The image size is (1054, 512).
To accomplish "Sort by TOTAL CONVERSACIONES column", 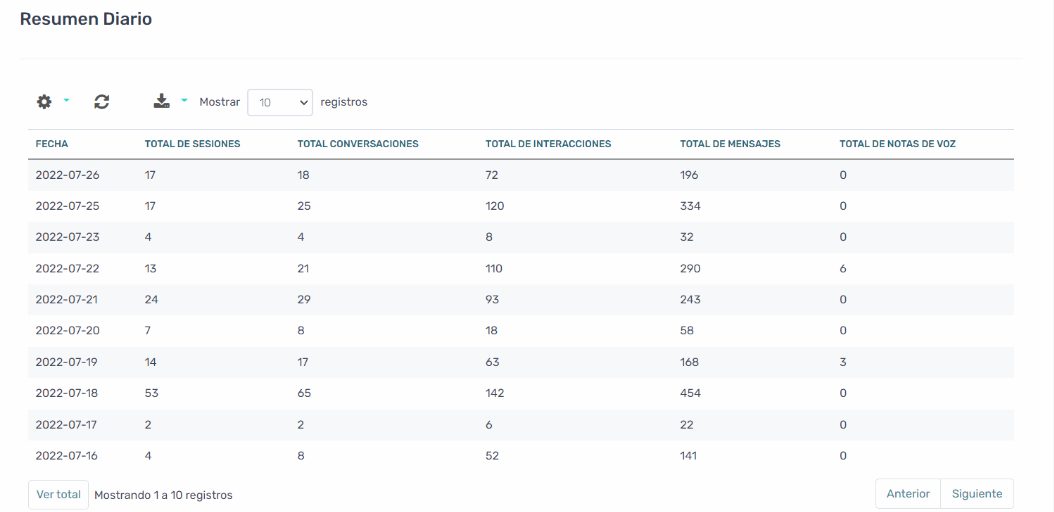I will click(x=358, y=144).
